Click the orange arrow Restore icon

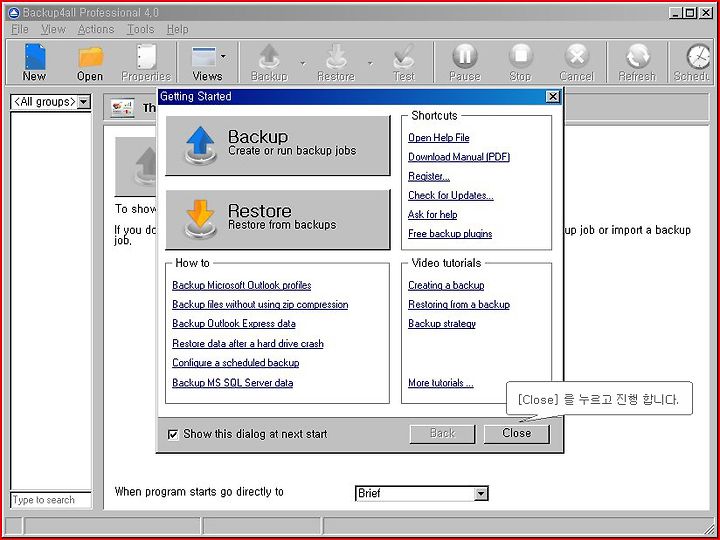201,219
